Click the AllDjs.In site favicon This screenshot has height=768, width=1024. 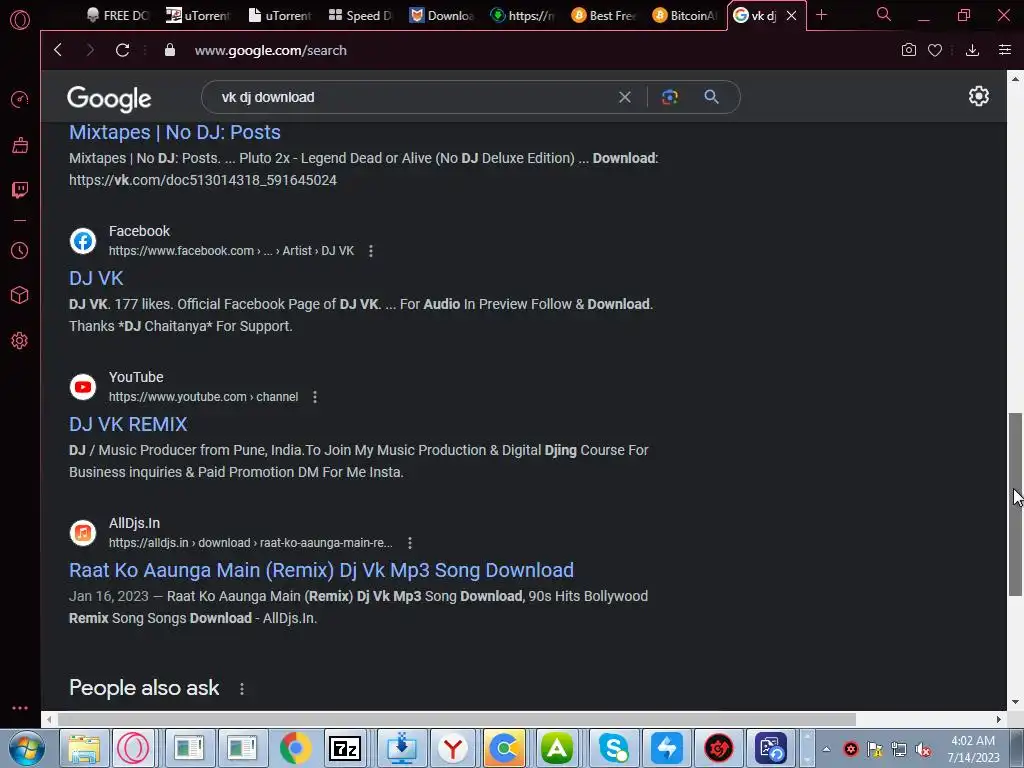(83, 534)
